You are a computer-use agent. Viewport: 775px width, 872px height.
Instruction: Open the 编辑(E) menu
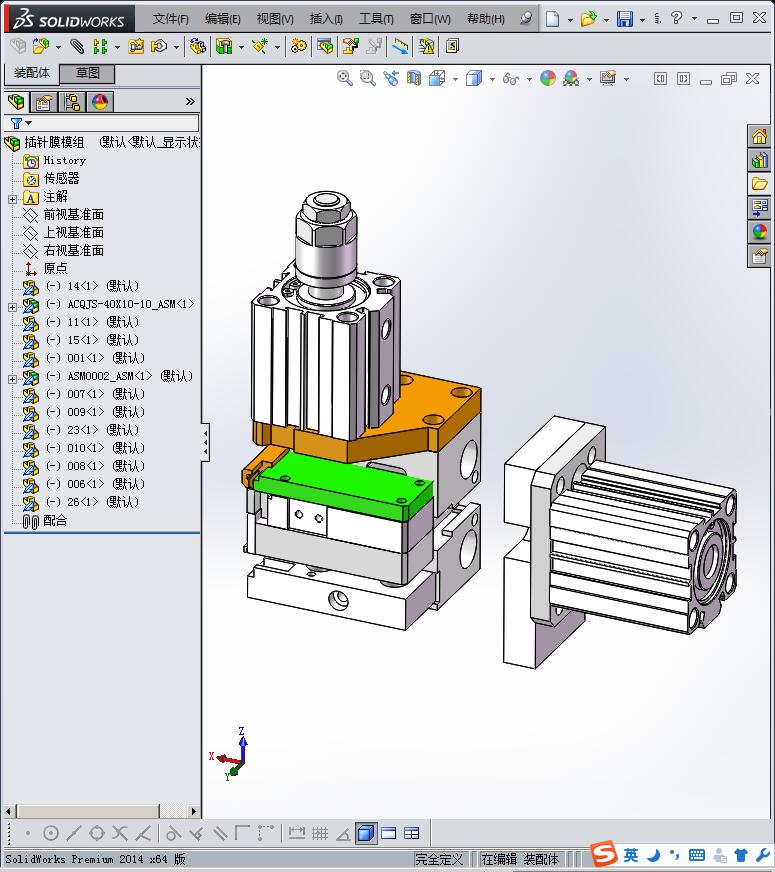pos(222,19)
